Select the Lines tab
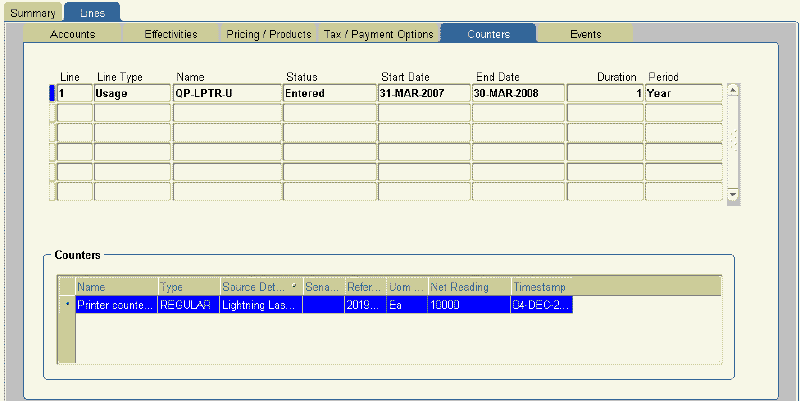The width and height of the screenshot is (800, 401). tap(92, 13)
